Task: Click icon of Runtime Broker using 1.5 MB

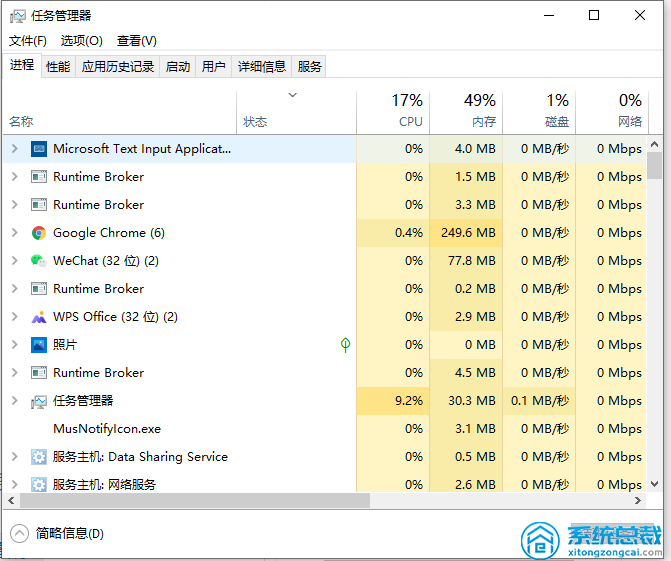Action: pos(39,177)
